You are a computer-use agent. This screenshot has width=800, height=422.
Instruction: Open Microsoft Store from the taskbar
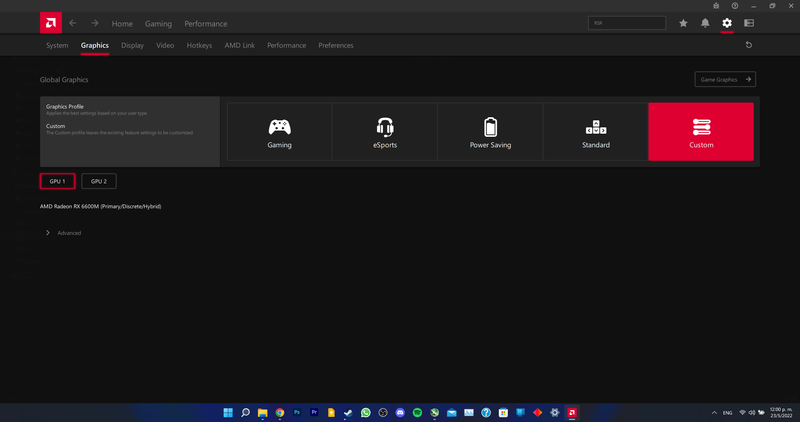(503, 412)
